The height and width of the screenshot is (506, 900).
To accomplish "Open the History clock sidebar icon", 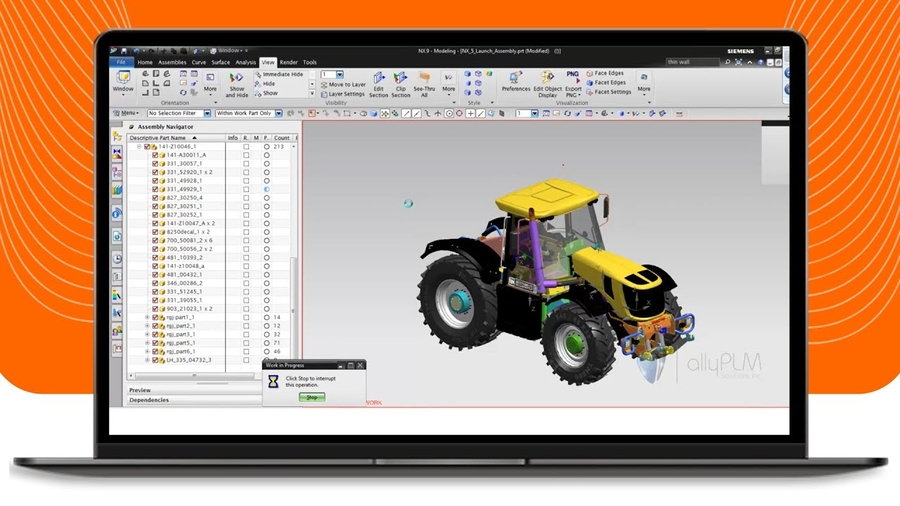I will (x=117, y=259).
